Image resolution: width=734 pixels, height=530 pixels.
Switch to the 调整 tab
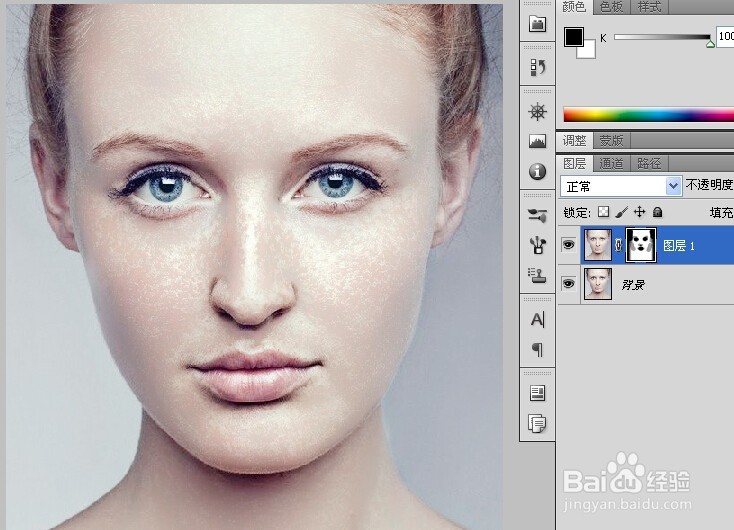coord(574,140)
